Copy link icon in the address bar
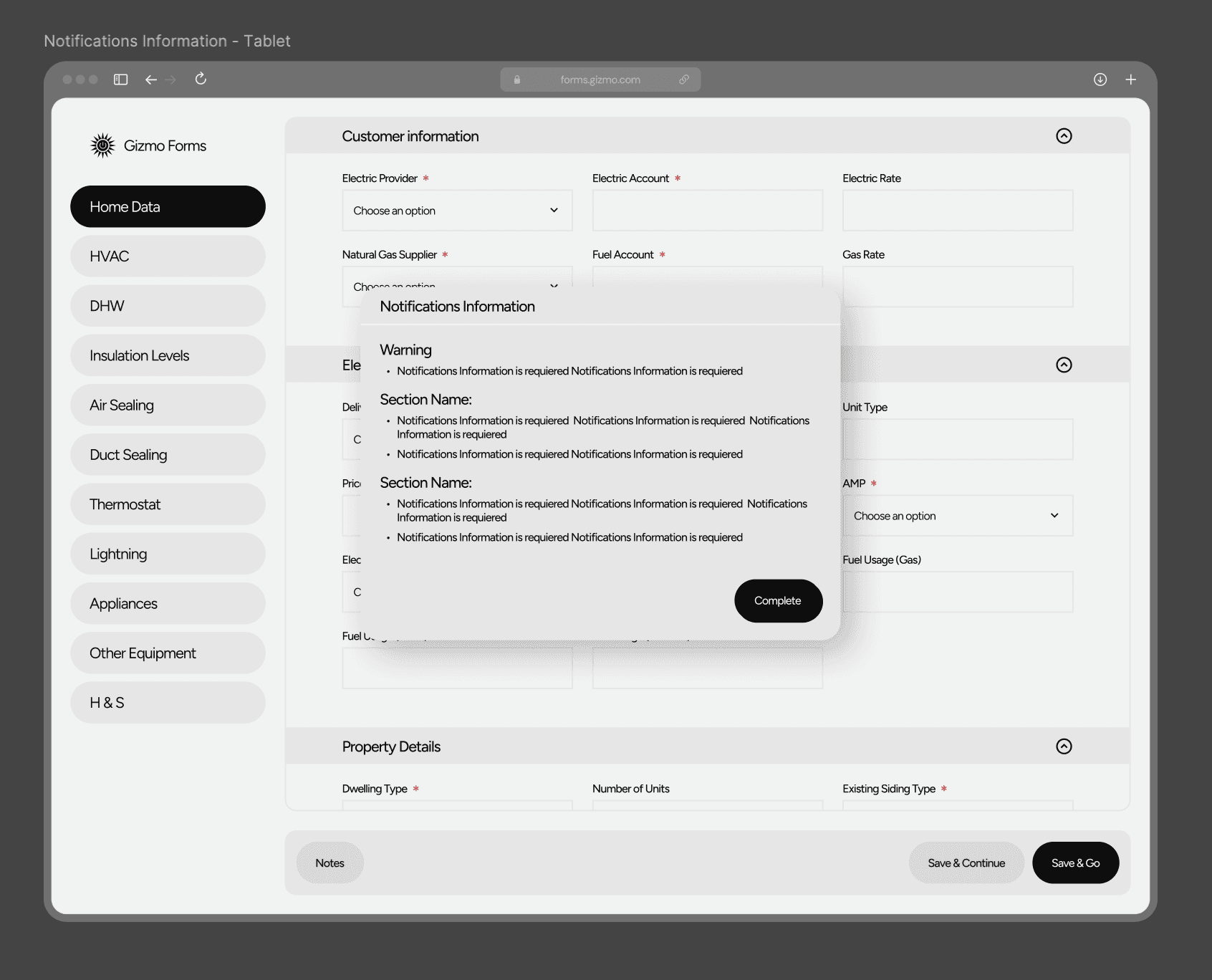The image size is (1212, 980). 684,80
